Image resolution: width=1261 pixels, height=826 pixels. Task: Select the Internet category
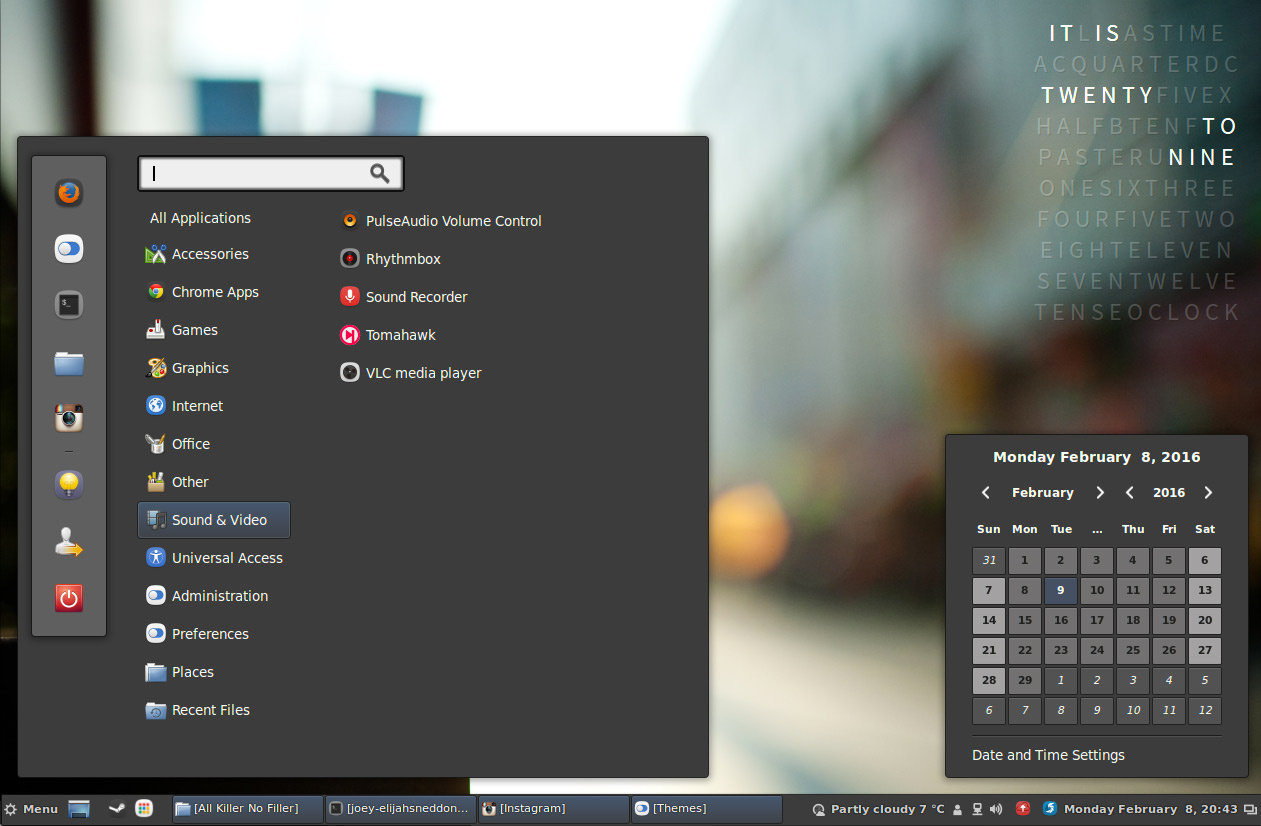click(x=197, y=405)
